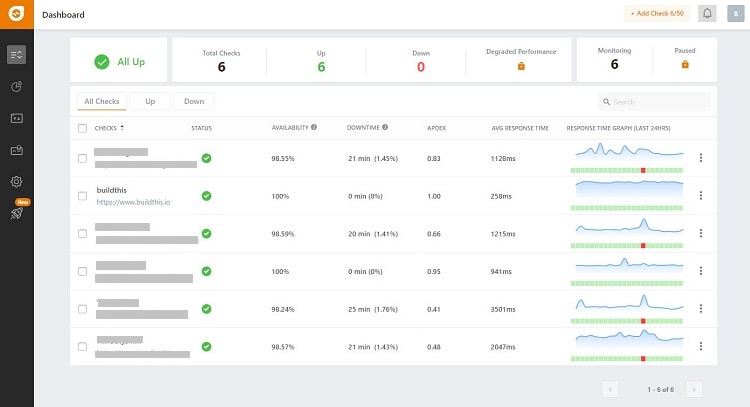750x407 pixels.
Task: Click the red downtime marker in 2047ms row
Action: [643, 358]
